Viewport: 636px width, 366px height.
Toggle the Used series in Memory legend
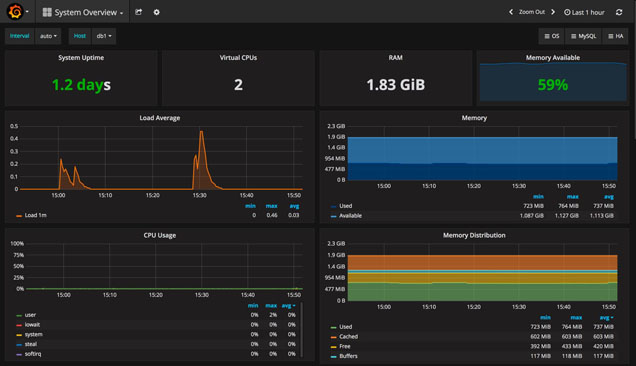[346, 206]
